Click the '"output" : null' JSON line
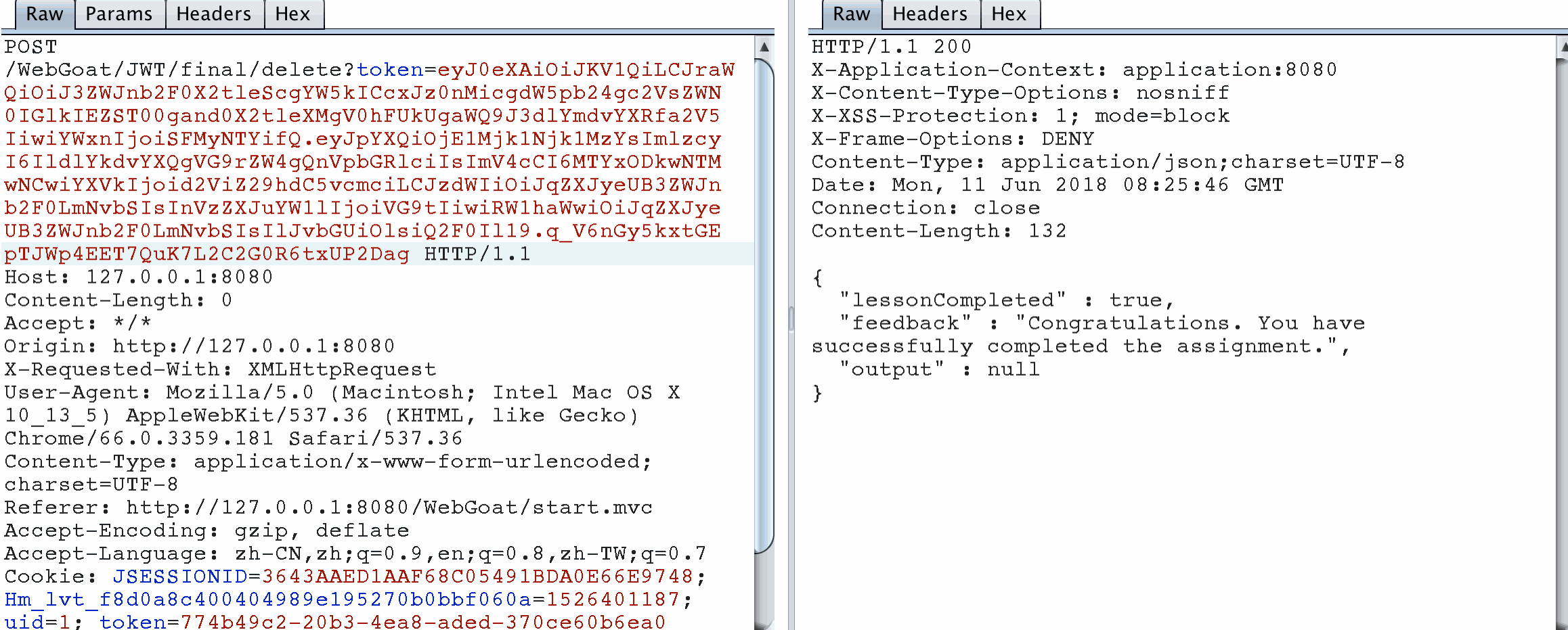 click(x=939, y=369)
